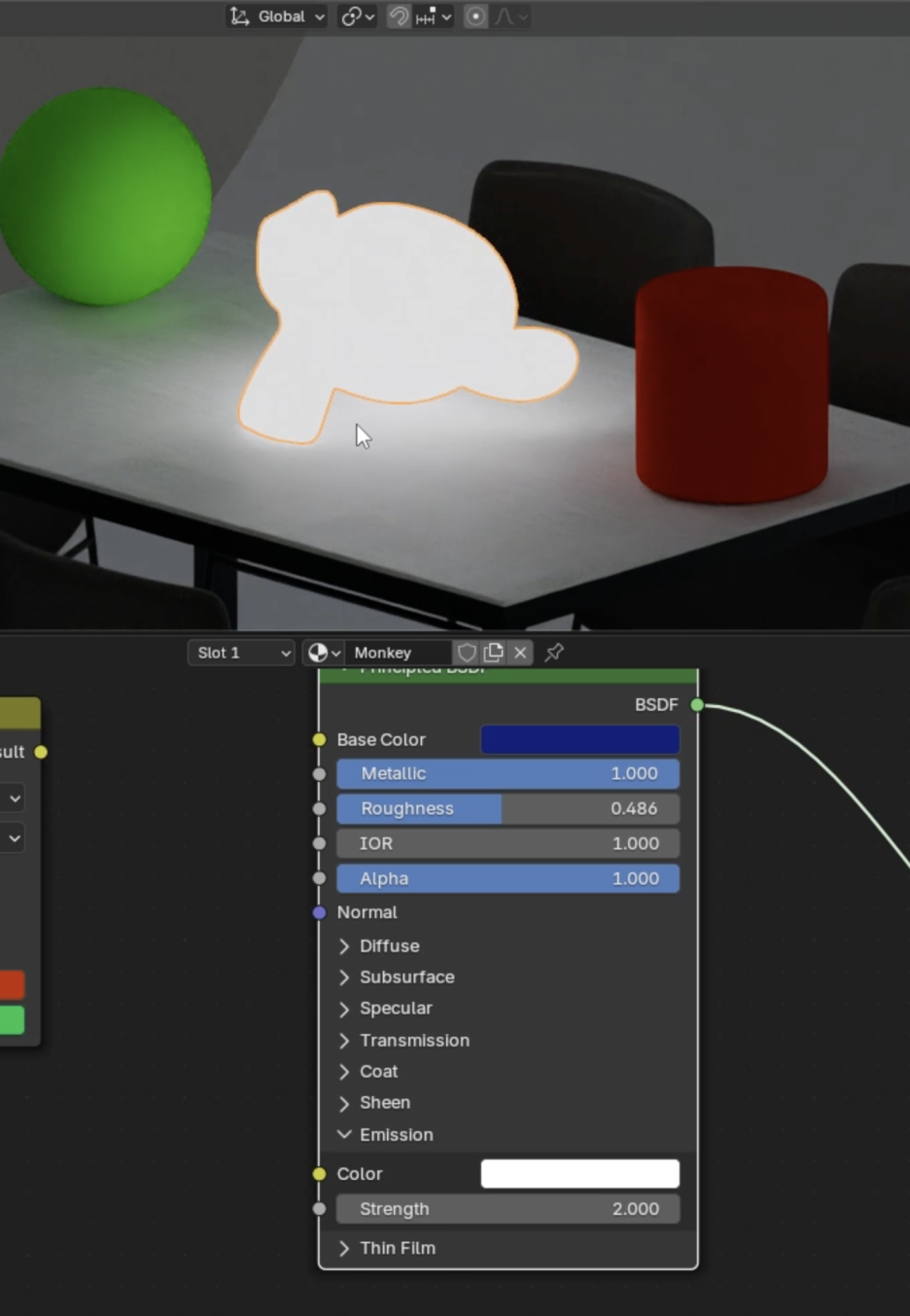Click the Base Color yellow input socket
The width and height of the screenshot is (910, 1316).
coord(319,739)
